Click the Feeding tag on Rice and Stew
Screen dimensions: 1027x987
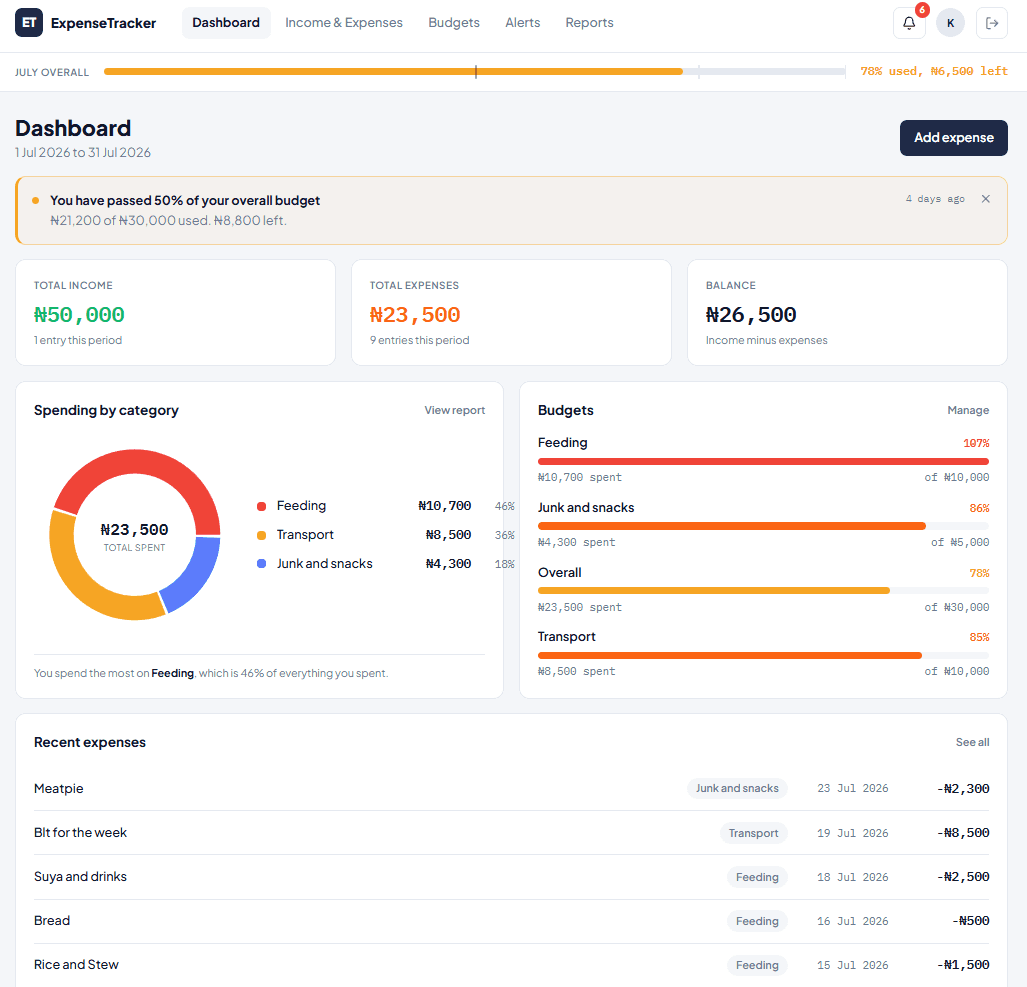[x=757, y=965]
